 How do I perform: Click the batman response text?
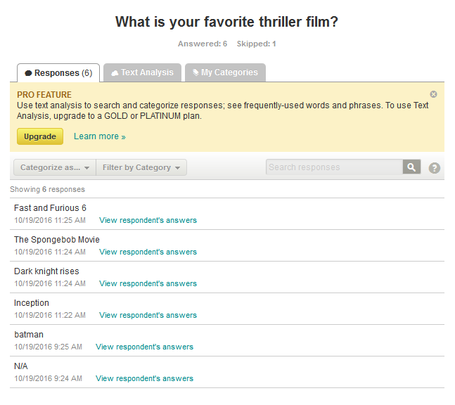29,335
